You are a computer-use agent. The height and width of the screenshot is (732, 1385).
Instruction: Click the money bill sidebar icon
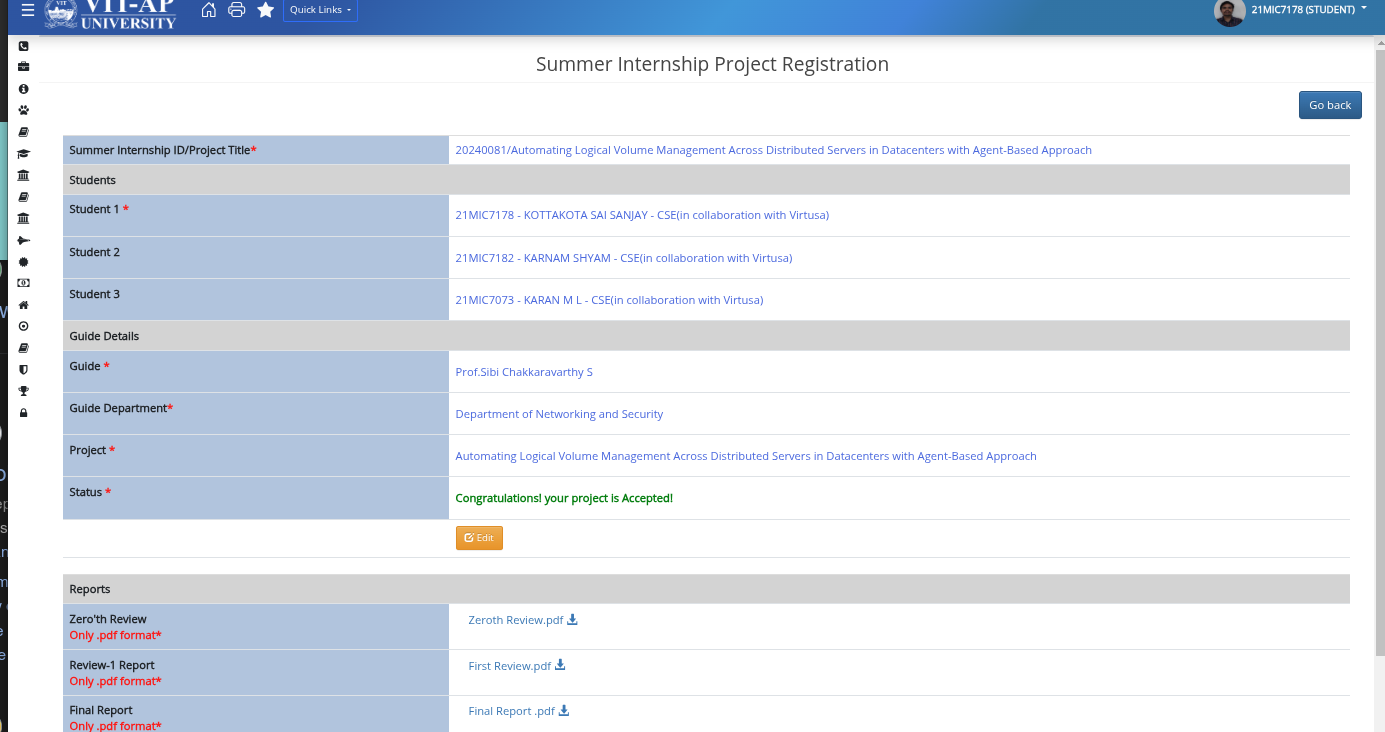coord(24,283)
